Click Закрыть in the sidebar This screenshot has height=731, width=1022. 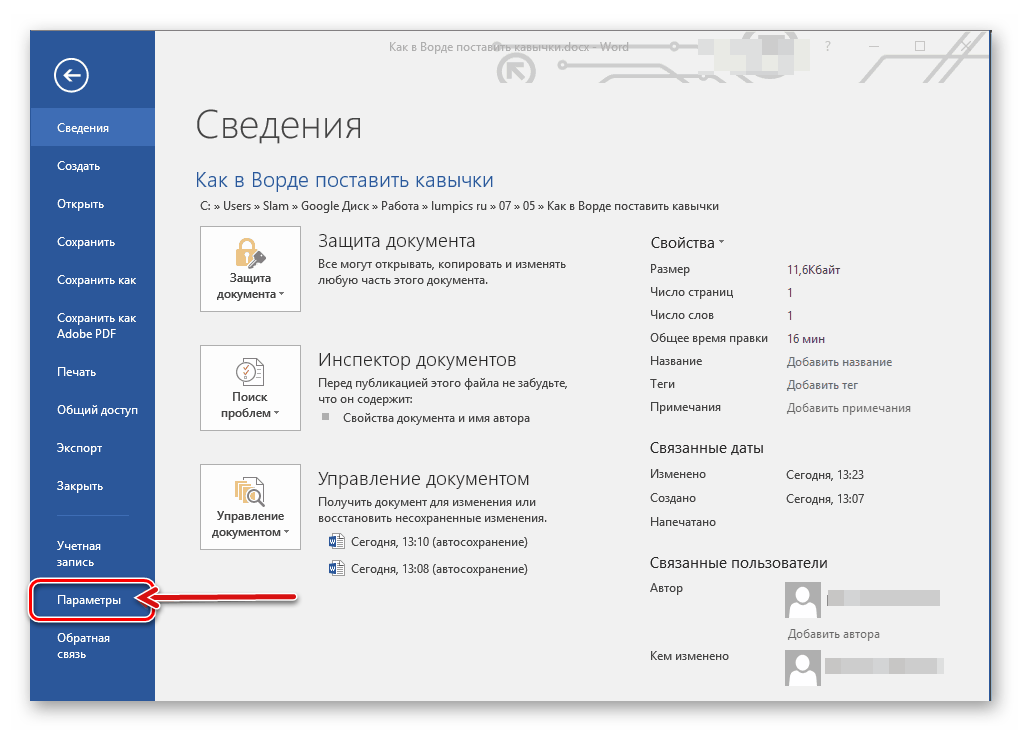[x=93, y=486]
